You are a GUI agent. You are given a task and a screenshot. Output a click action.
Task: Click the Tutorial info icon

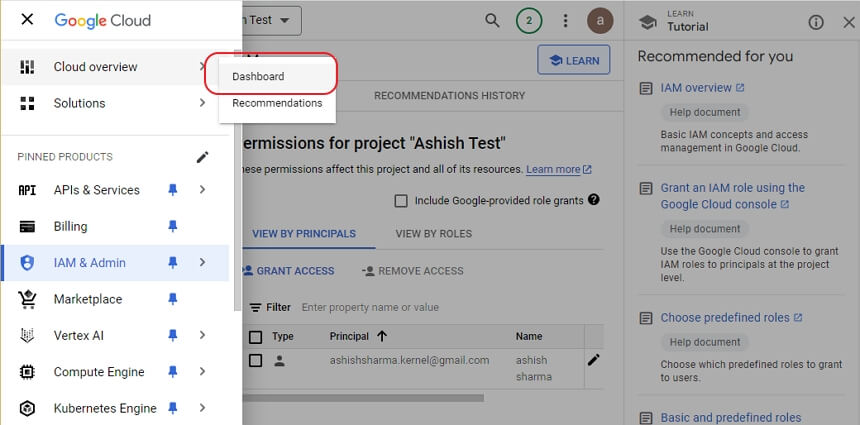click(816, 22)
